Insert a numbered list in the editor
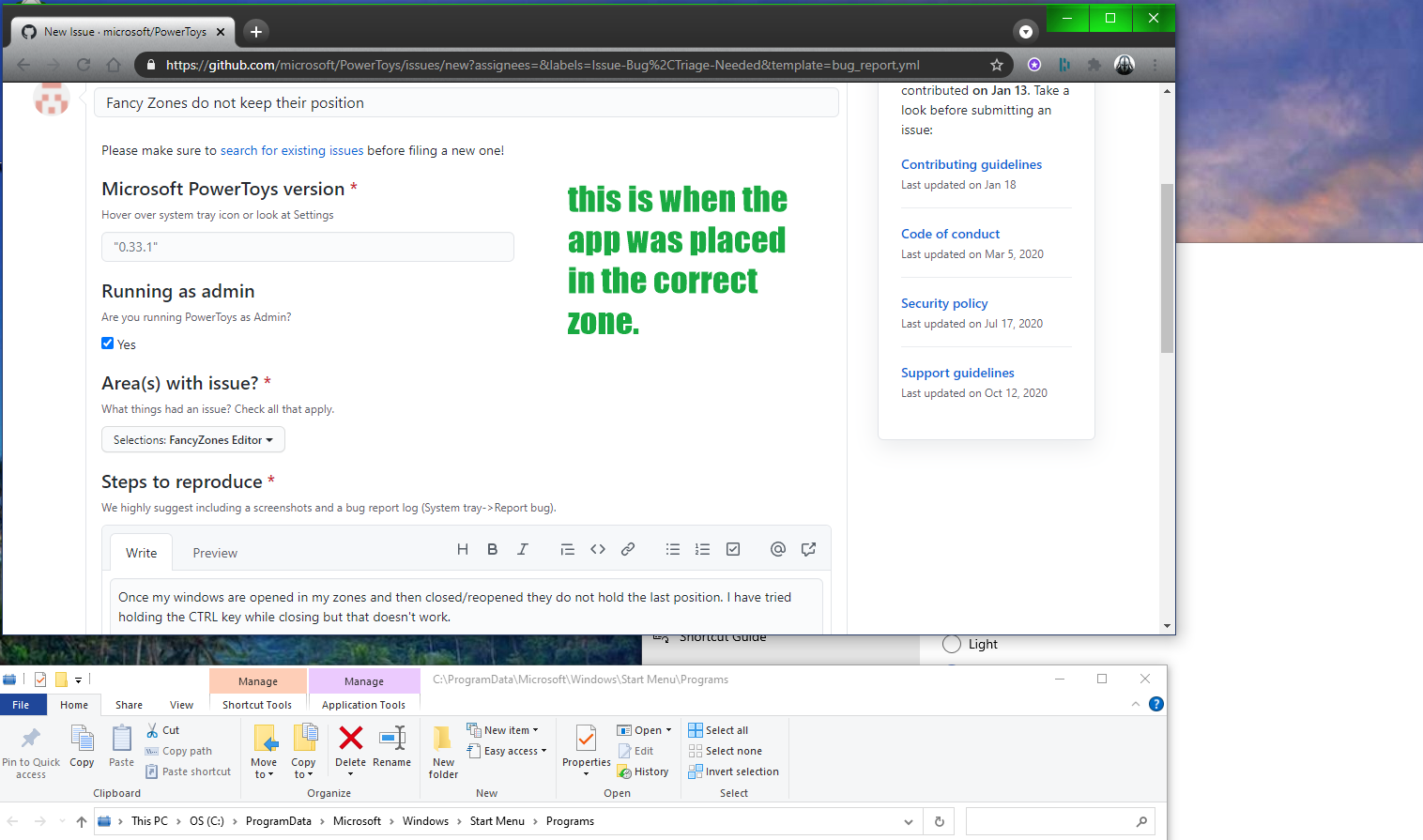The width and height of the screenshot is (1423, 840). [x=702, y=549]
